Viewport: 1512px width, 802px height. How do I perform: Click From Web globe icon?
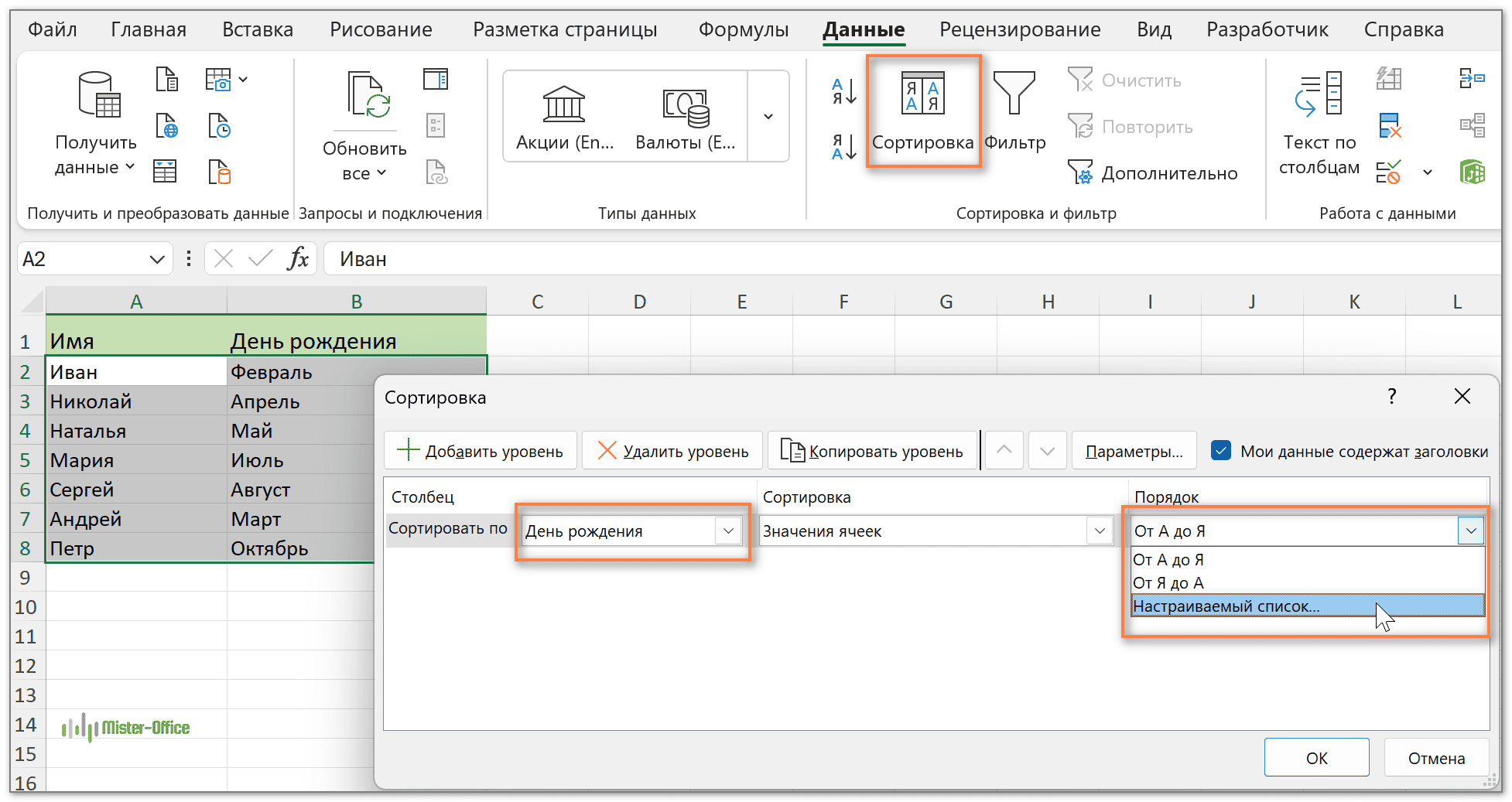[x=166, y=125]
